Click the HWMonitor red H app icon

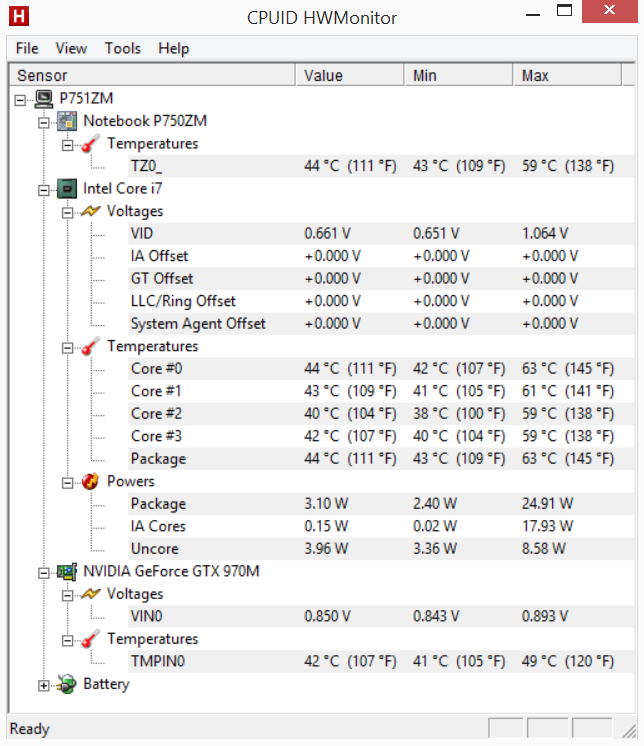pyautogui.click(x=19, y=16)
